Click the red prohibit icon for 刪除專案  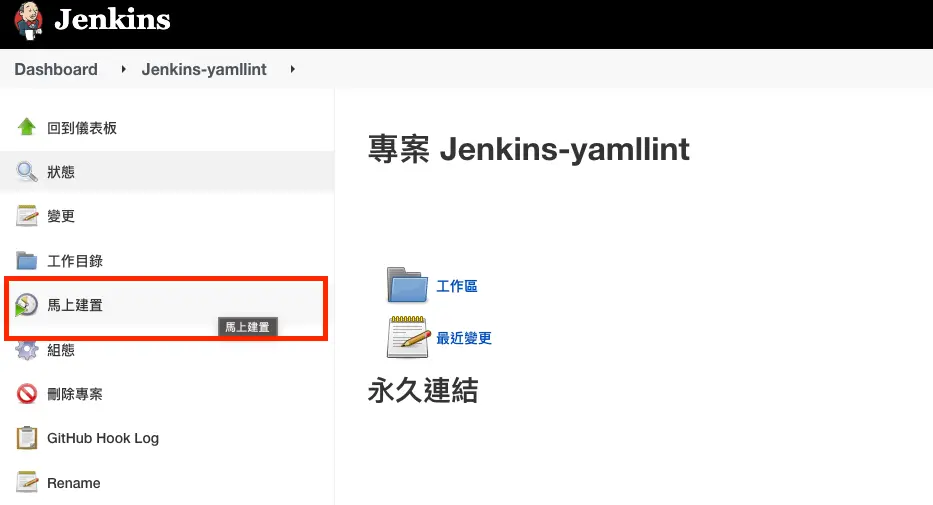[x=27, y=394]
